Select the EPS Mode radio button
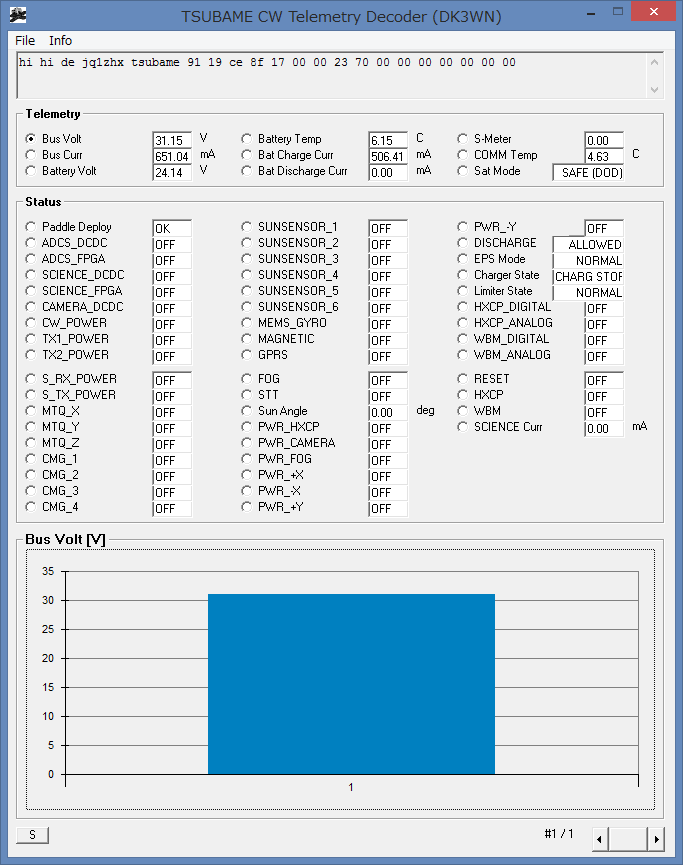 [462, 259]
